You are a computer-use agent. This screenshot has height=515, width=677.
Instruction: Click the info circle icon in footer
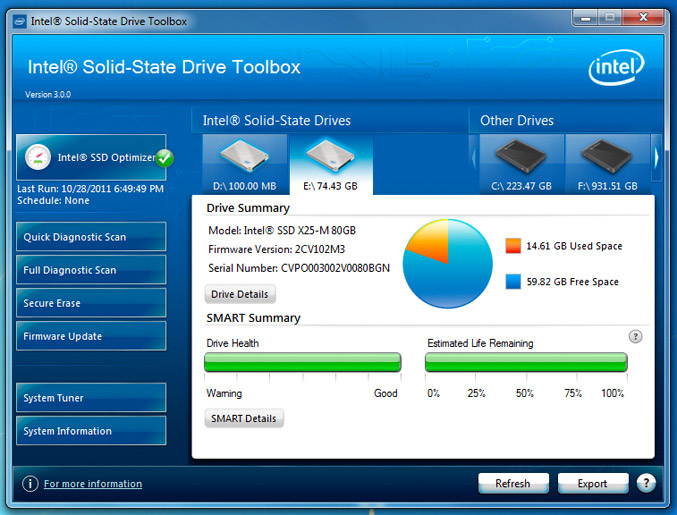tap(30, 483)
